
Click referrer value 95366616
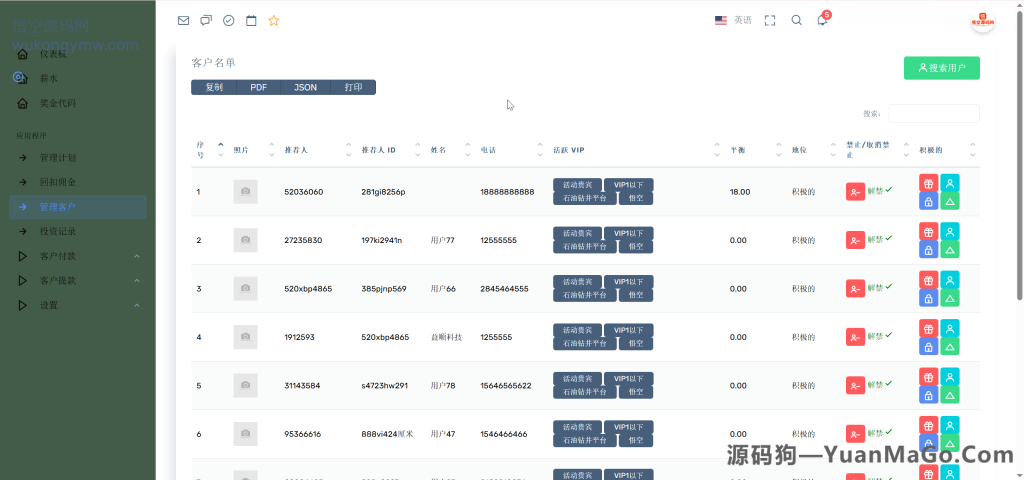click(x=302, y=434)
